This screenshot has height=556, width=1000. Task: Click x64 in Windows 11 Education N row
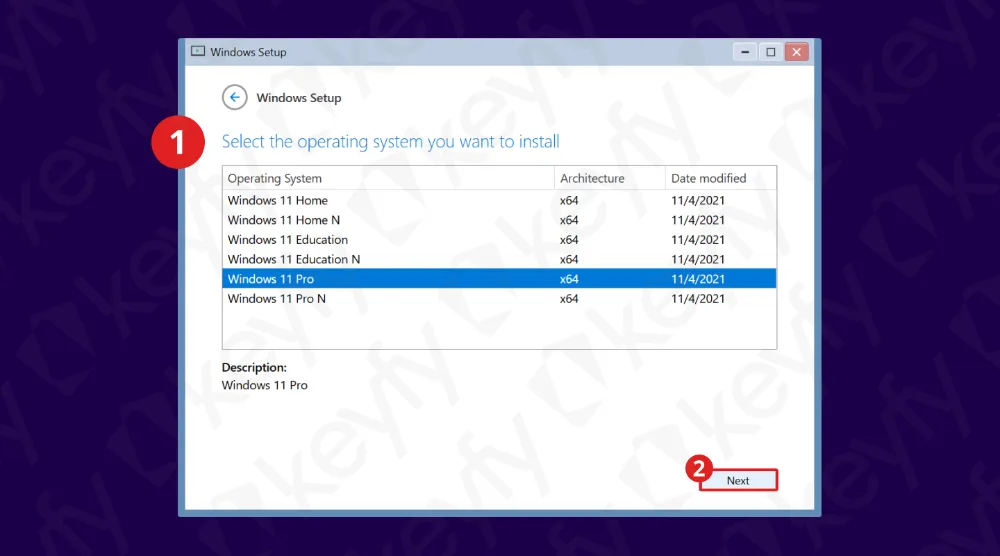[569, 260]
